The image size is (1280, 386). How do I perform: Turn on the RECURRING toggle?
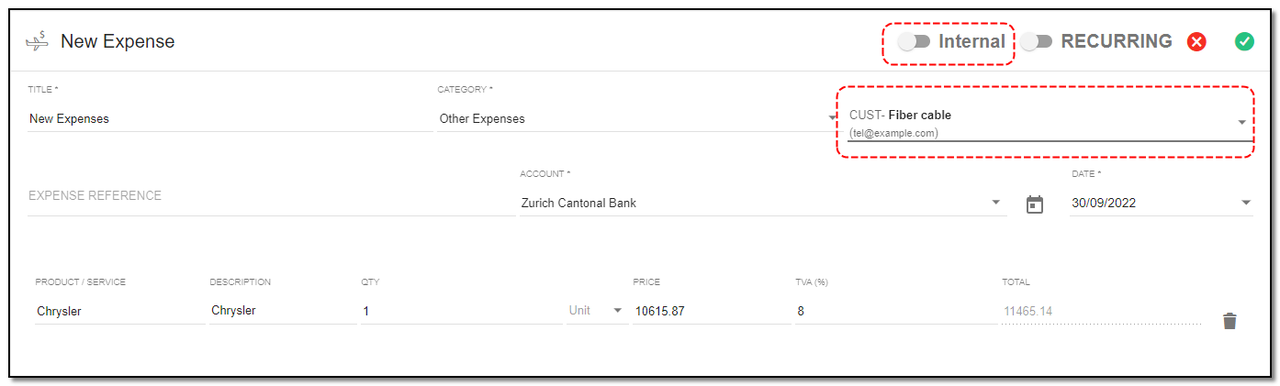point(1037,42)
